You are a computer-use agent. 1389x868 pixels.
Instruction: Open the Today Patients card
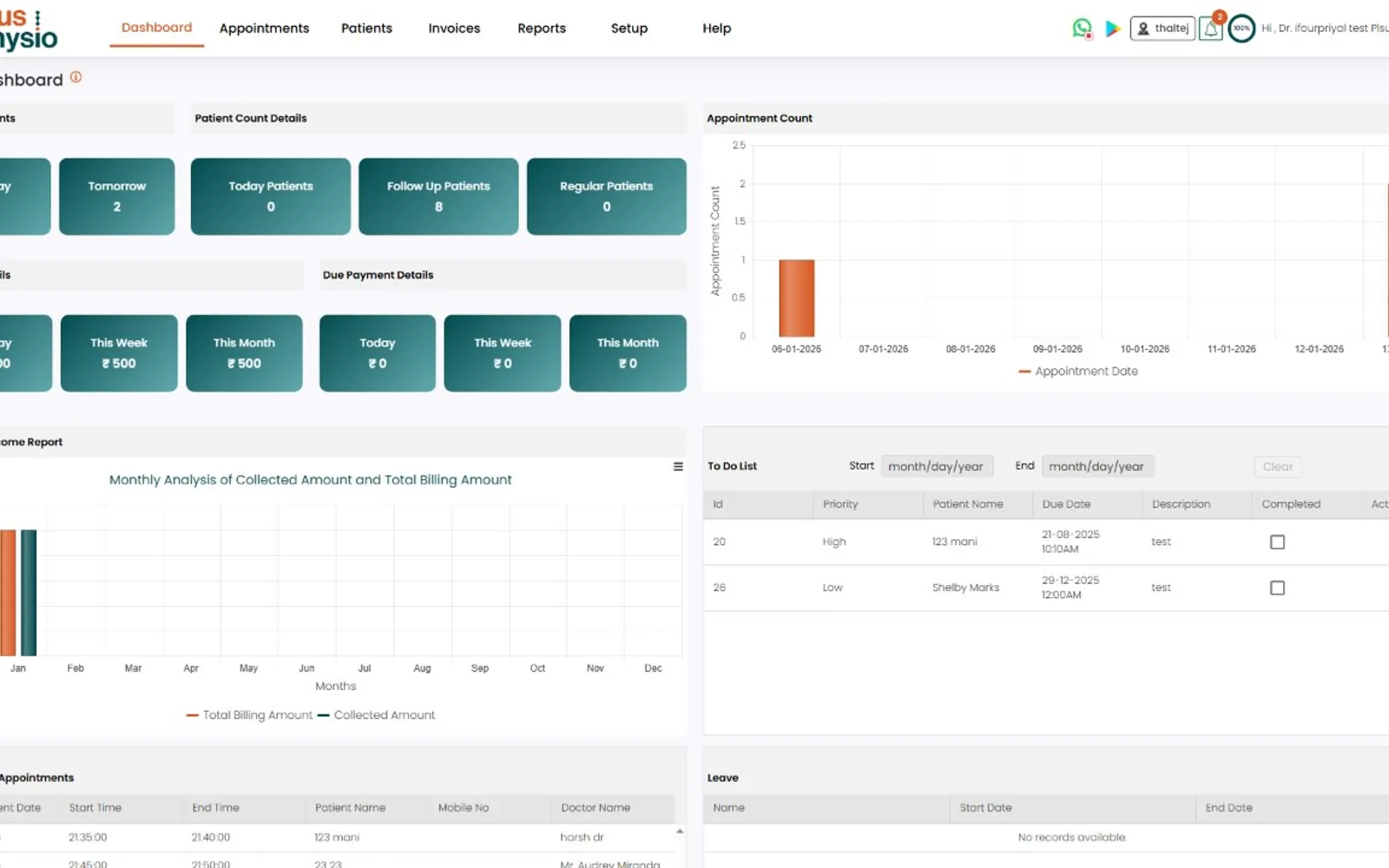(271, 196)
